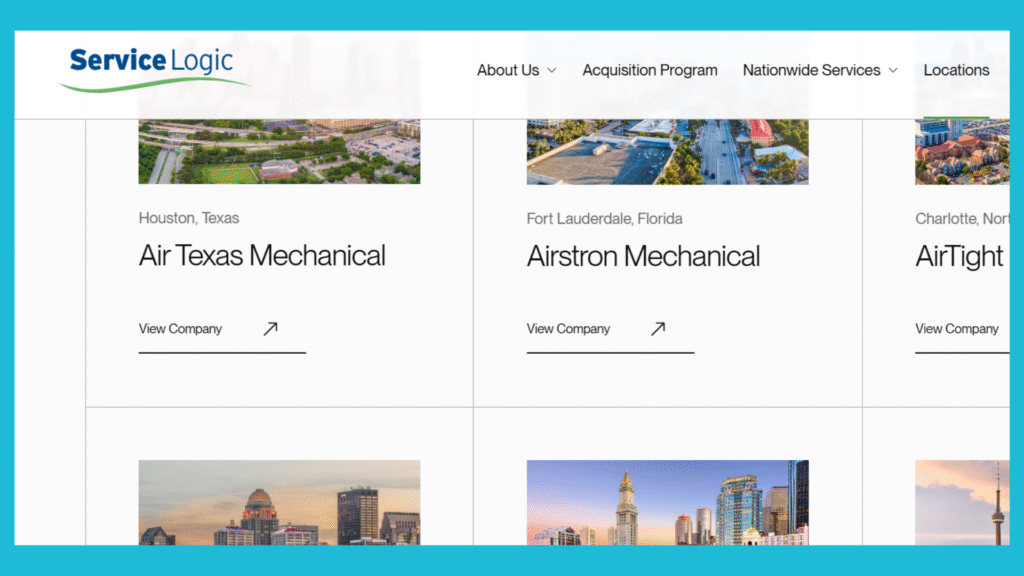Viewport: 1024px width, 576px height.
Task: Open Houston aerial photo thumbnail
Action: [280, 152]
